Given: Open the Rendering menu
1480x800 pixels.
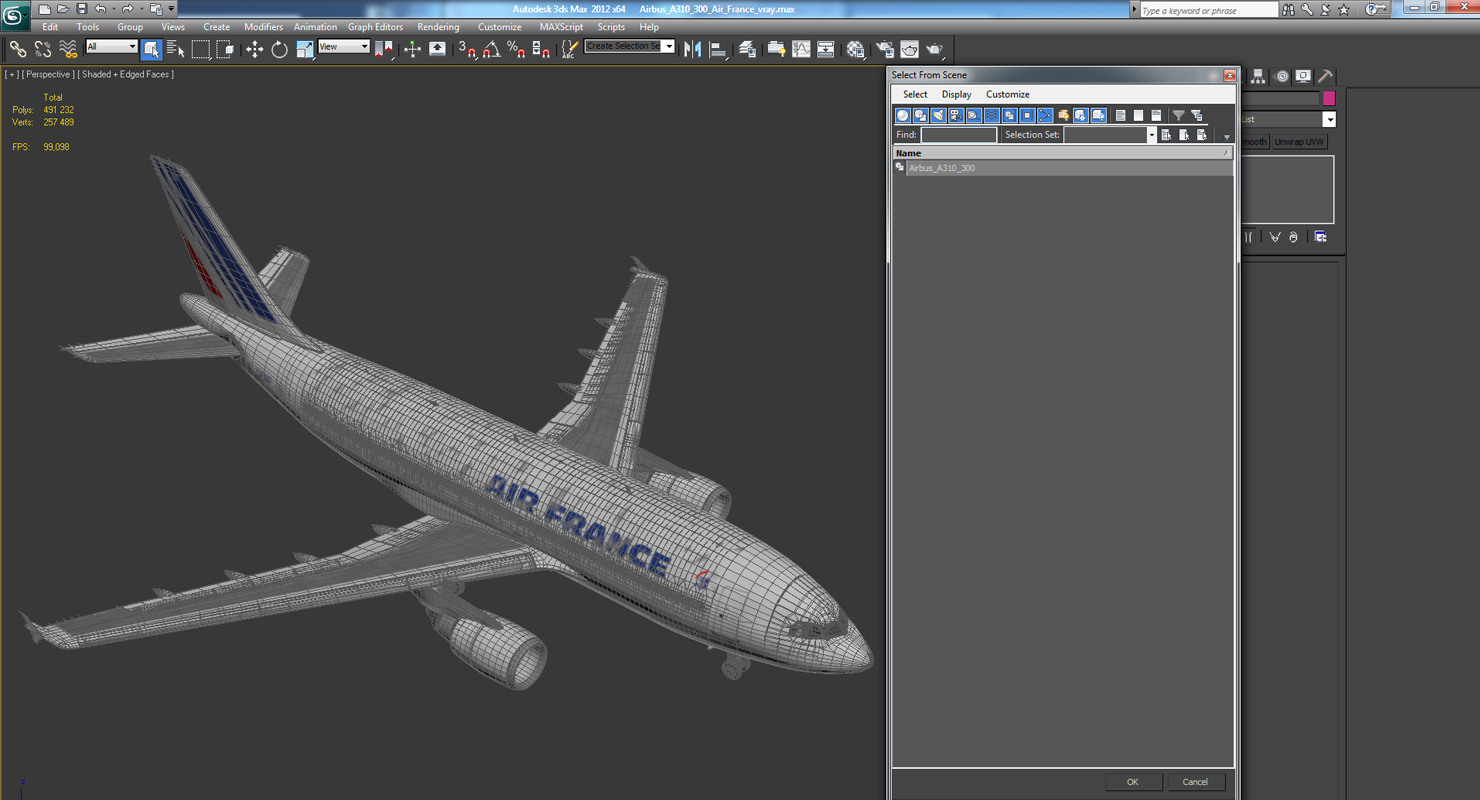Looking at the screenshot, I should click(x=438, y=27).
